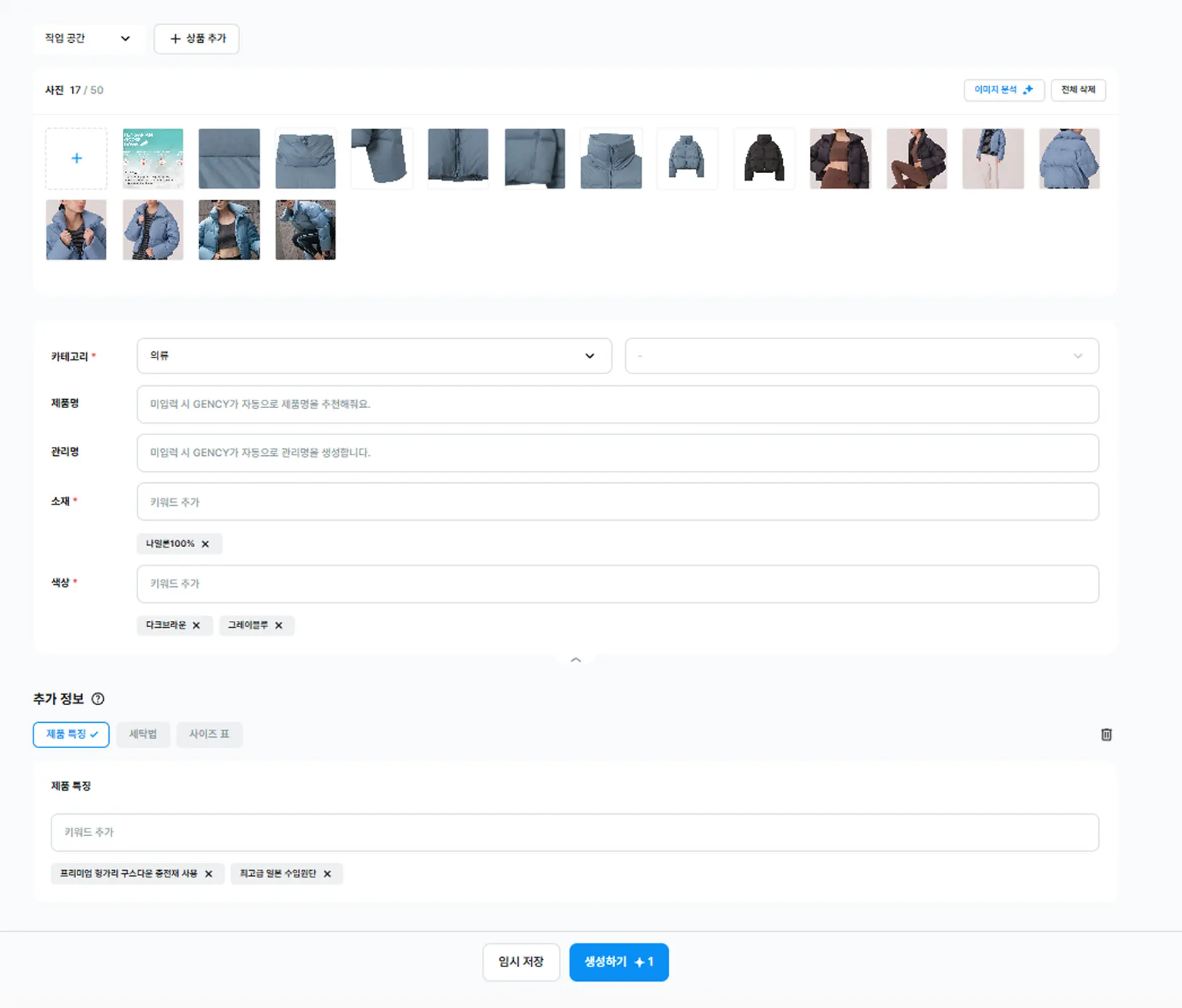Select the jacket sleeve closeup thumbnail
Screen dimensions: 1182x1008
(x=382, y=159)
